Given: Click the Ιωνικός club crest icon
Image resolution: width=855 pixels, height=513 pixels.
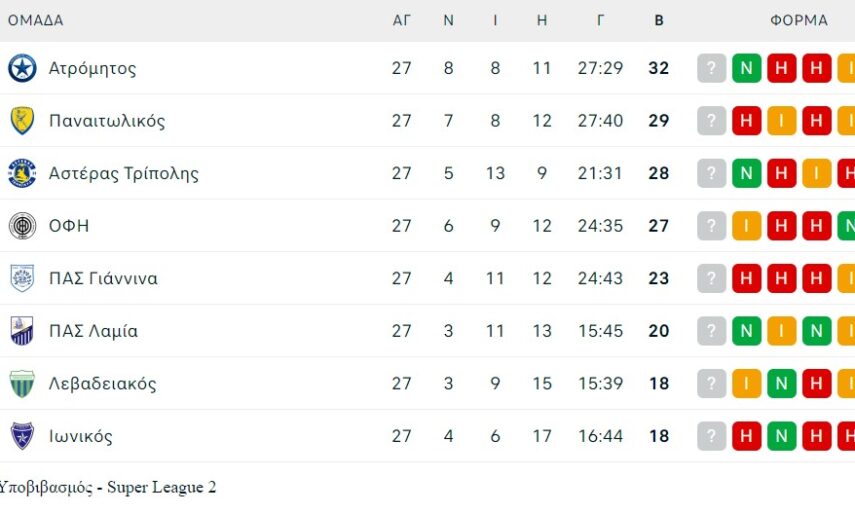Looking at the screenshot, I should coord(22,436).
